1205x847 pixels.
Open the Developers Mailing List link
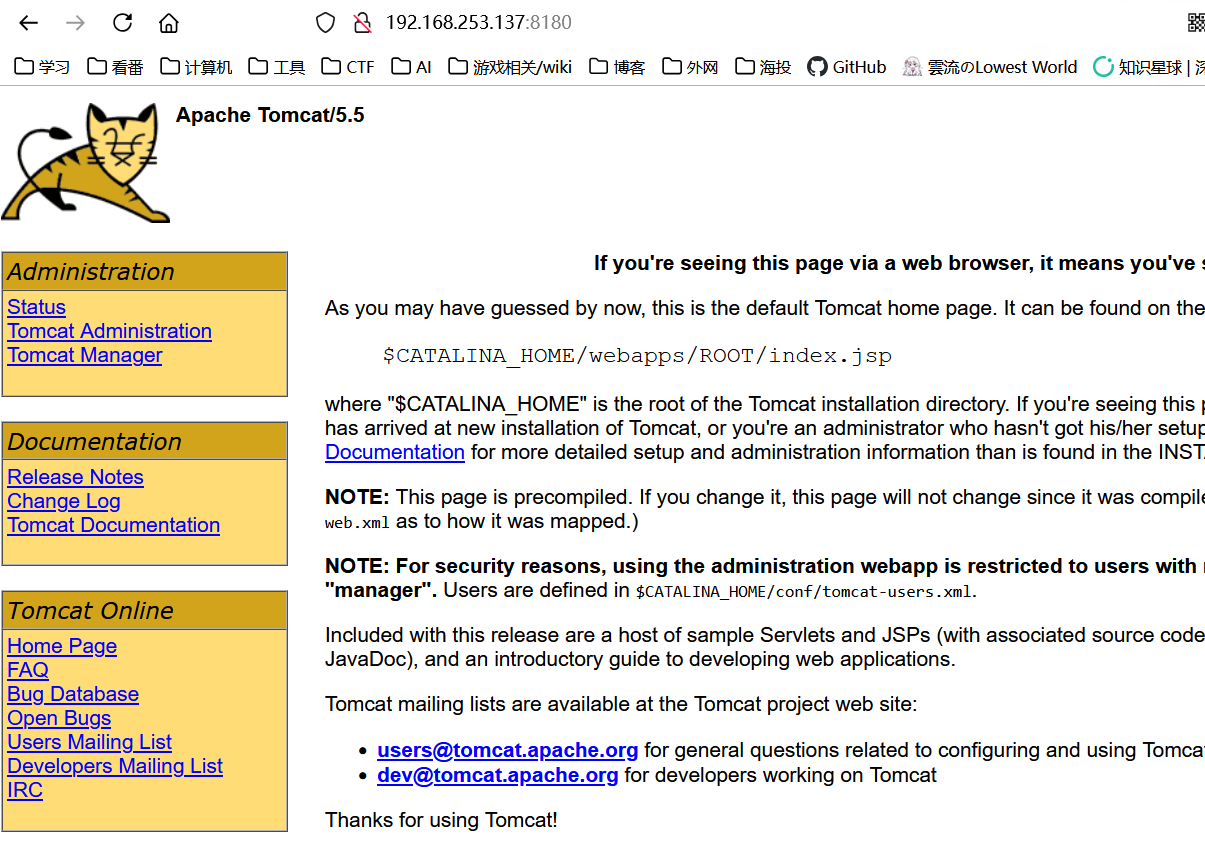(x=115, y=766)
